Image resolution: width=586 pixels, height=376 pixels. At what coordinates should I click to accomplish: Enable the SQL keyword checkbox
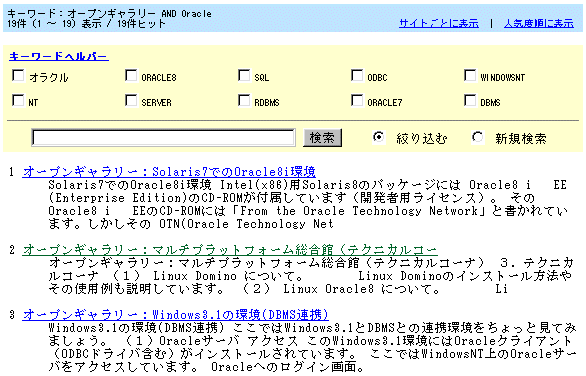[244, 75]
